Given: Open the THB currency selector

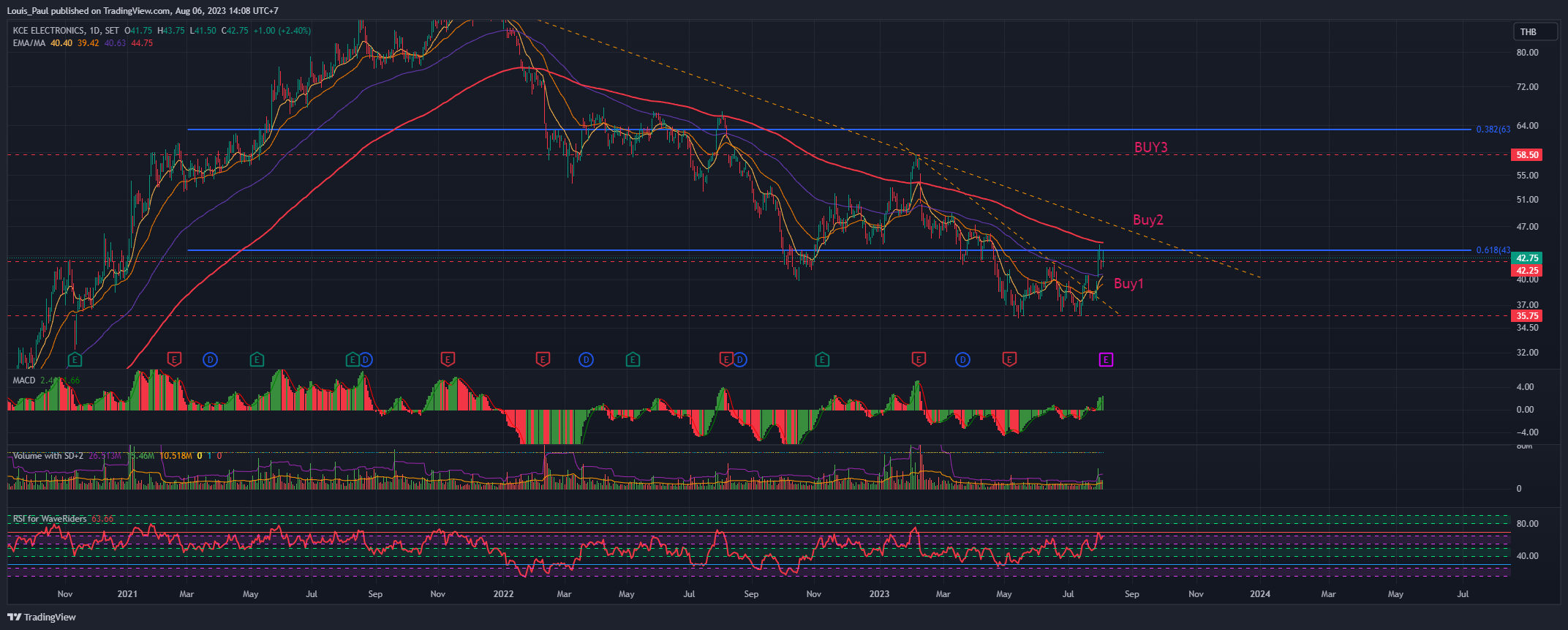Looking at the screenshot, I should [x=1534, y=31].
